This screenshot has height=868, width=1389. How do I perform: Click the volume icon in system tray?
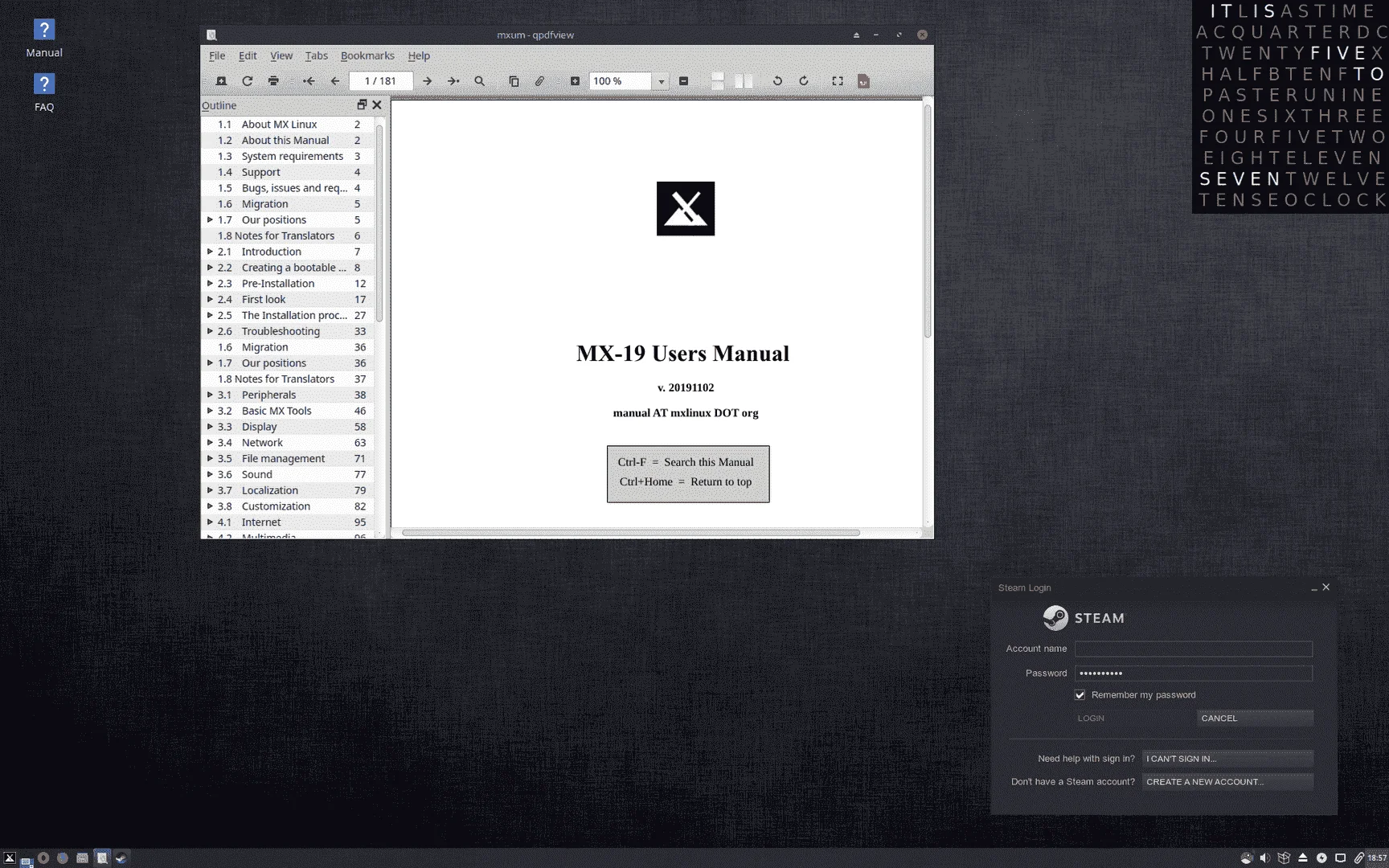pos(1265,858)
